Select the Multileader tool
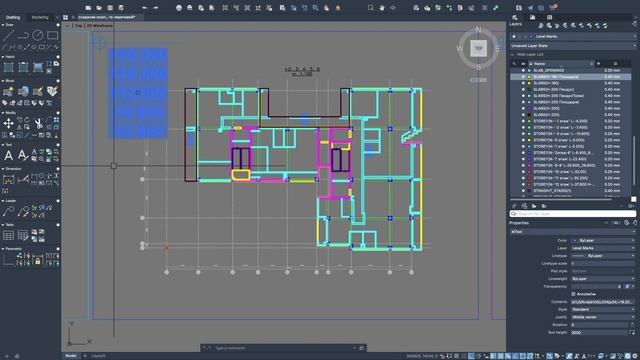 coord(23,211)
